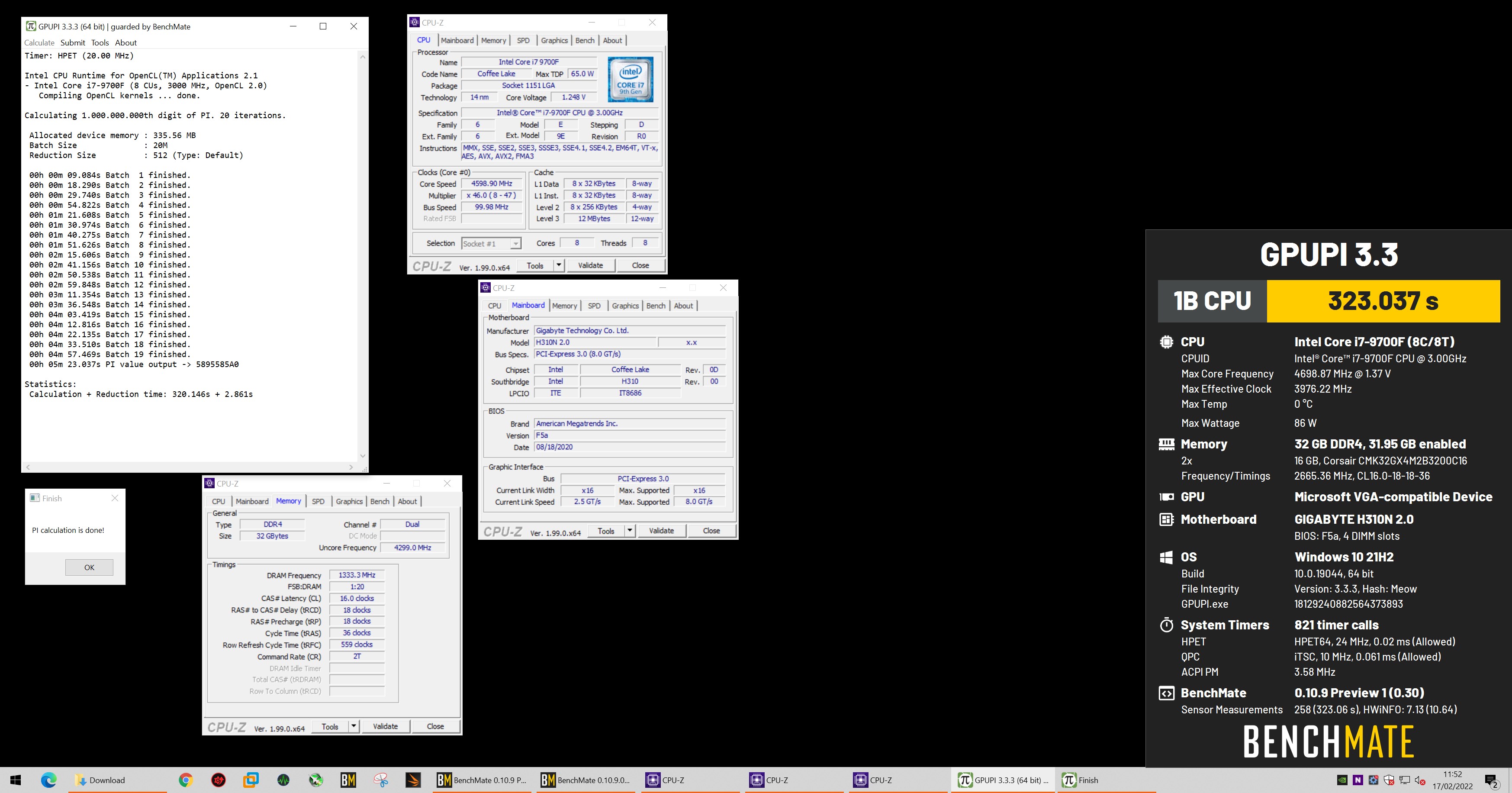Open the OneNote tray icon

pos(1358,780)
